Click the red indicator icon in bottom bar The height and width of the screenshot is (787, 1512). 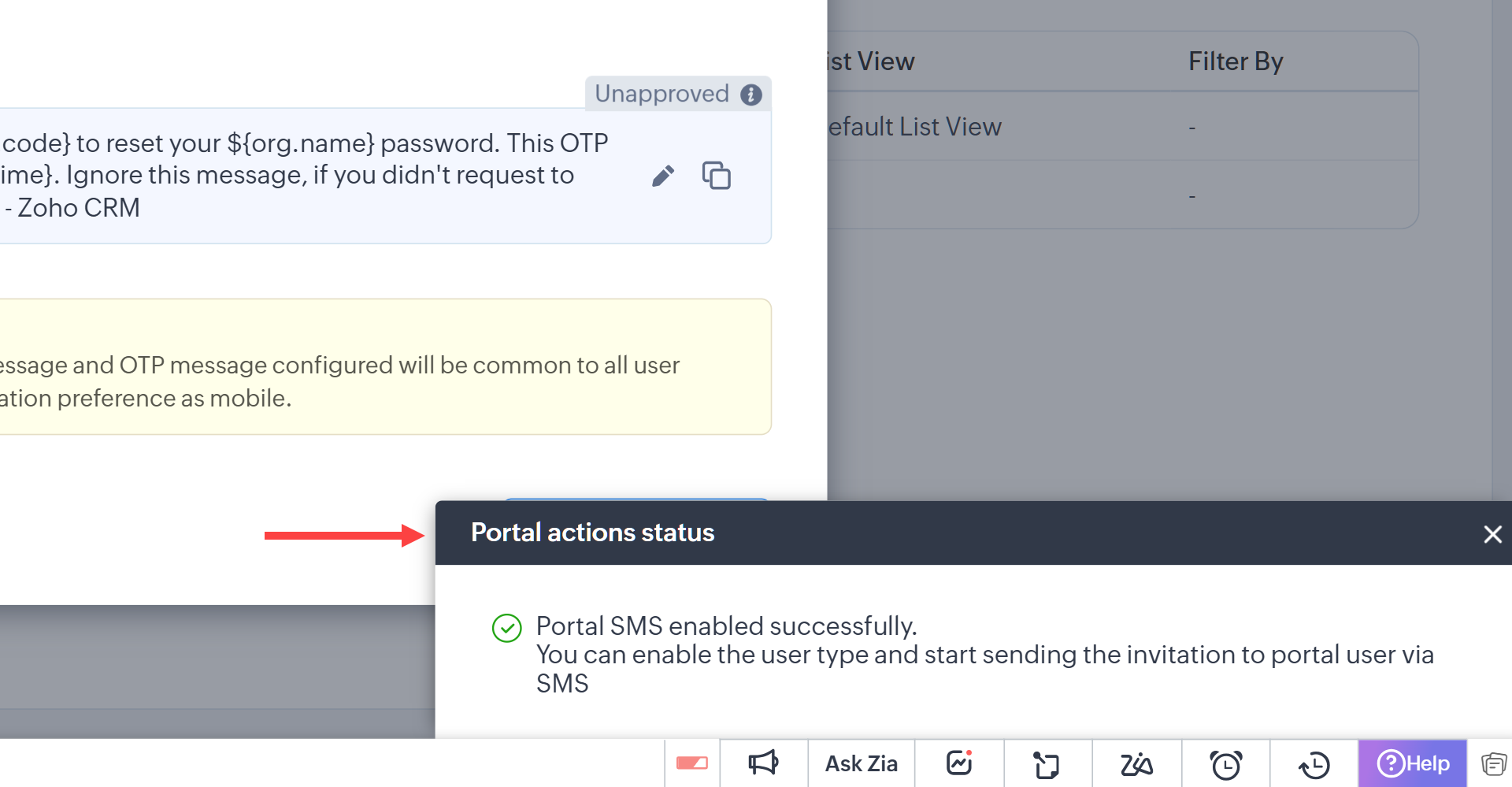coord(692,763)
